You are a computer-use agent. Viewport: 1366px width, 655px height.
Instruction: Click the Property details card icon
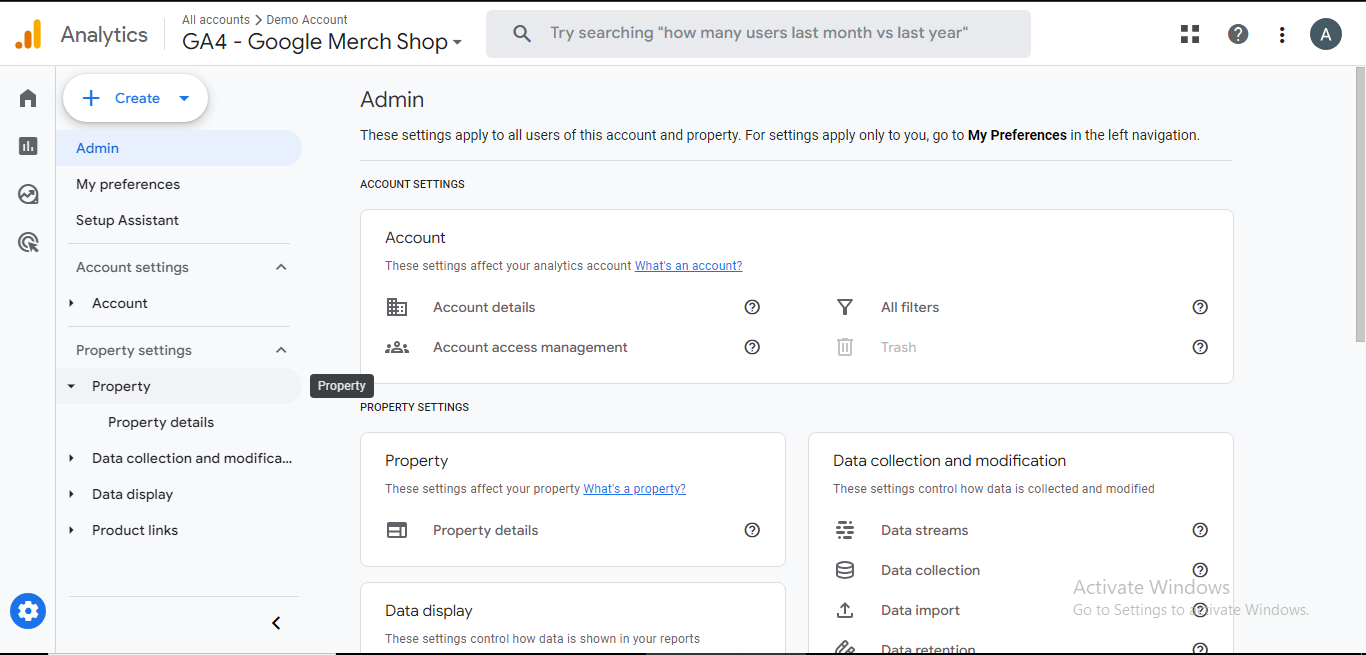(x=397, y=530)
